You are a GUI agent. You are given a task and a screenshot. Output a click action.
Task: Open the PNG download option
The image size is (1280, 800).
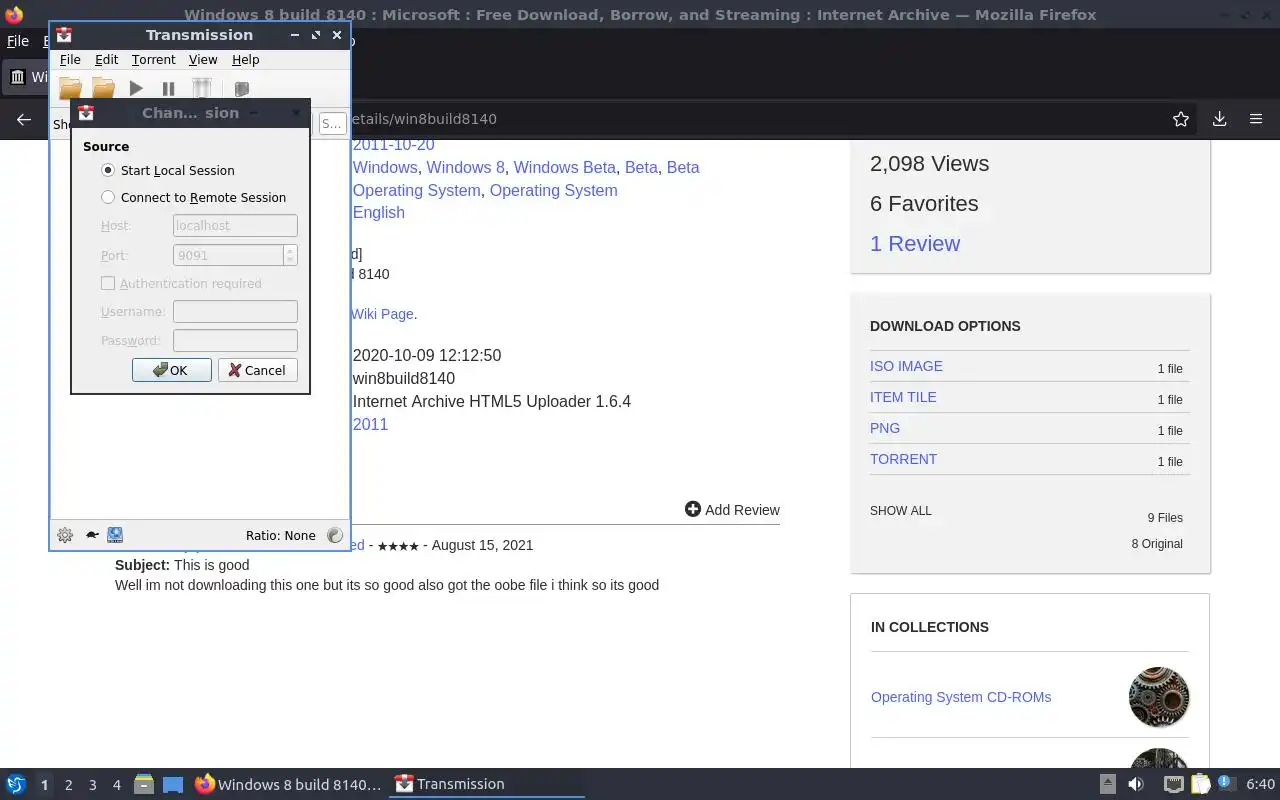click(x=885, y=428)
